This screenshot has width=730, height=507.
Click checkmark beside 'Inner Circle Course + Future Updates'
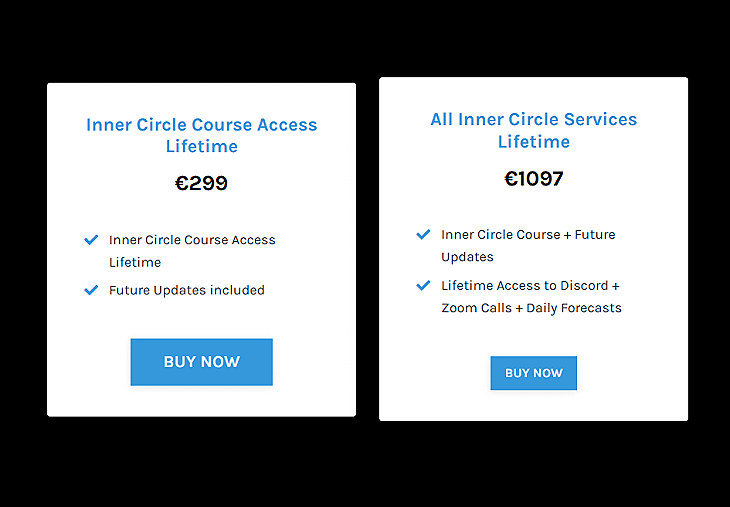point(423,235)
